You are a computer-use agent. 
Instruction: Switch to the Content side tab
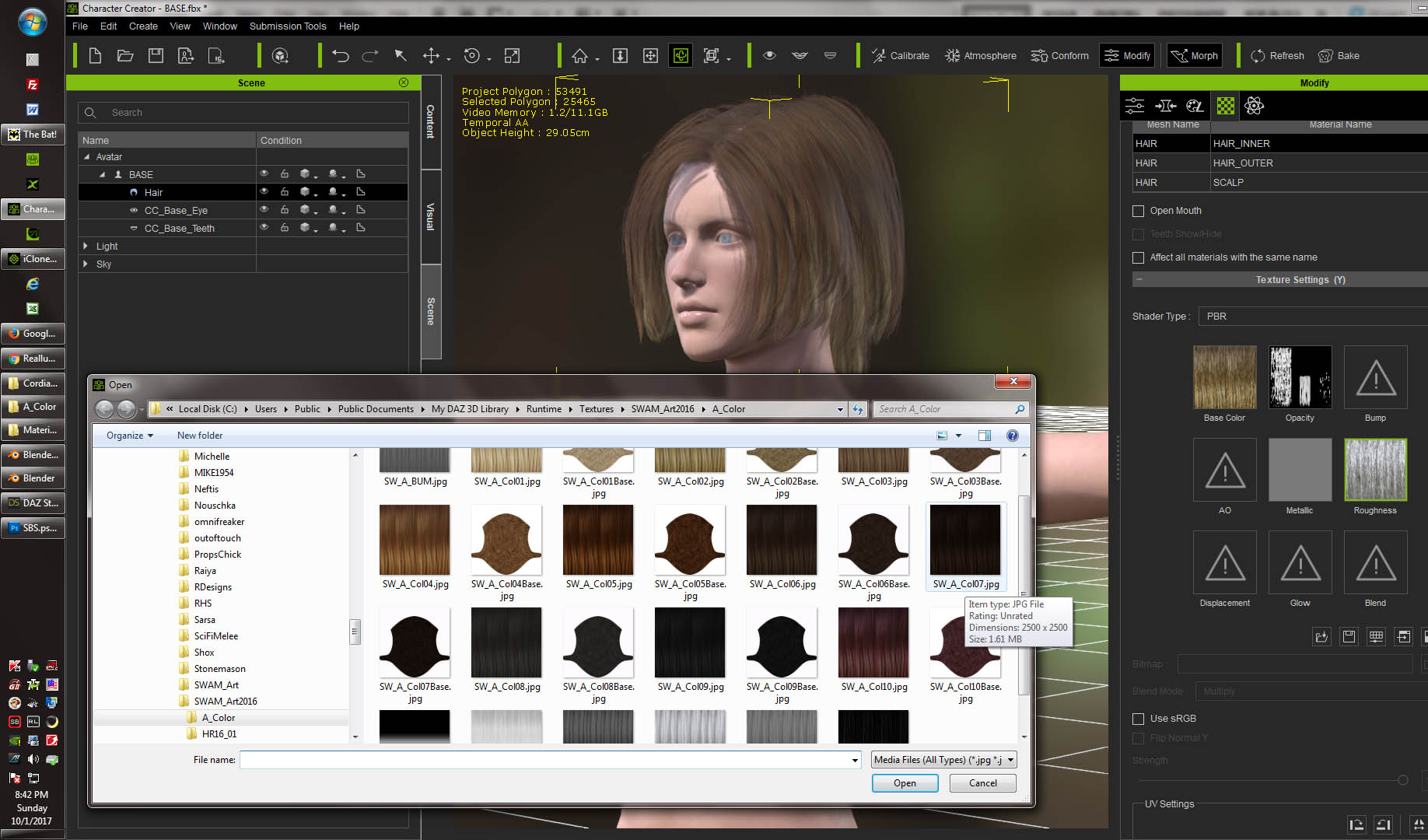point(431,122)
